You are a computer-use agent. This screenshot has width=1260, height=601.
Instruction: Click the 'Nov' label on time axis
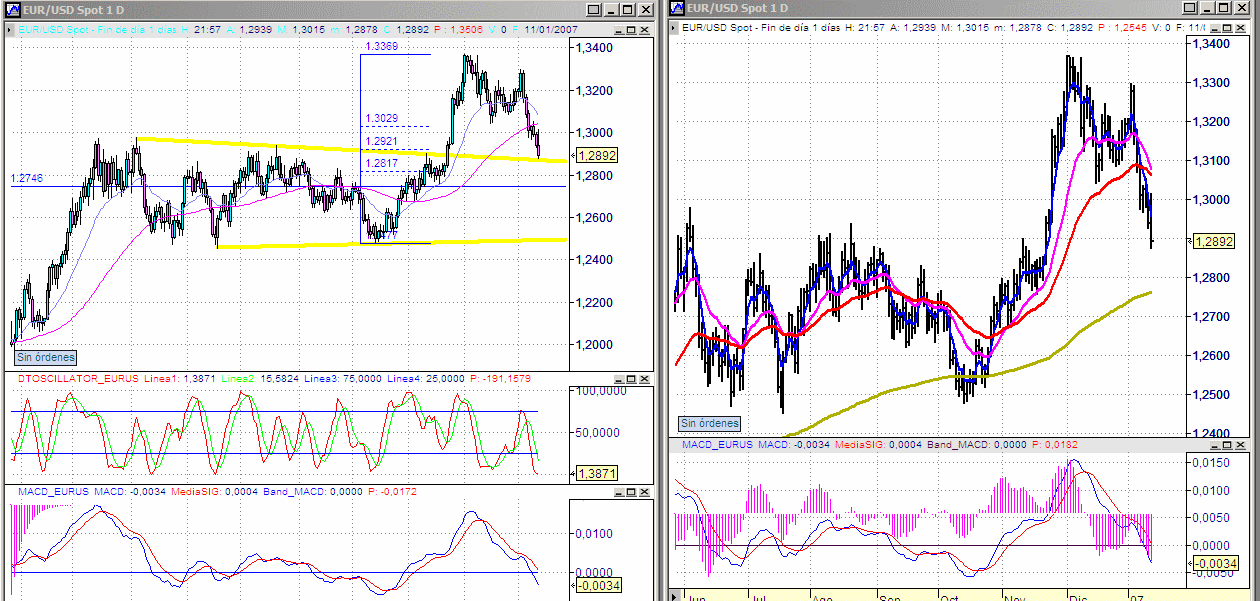(x=1015, y=598)
